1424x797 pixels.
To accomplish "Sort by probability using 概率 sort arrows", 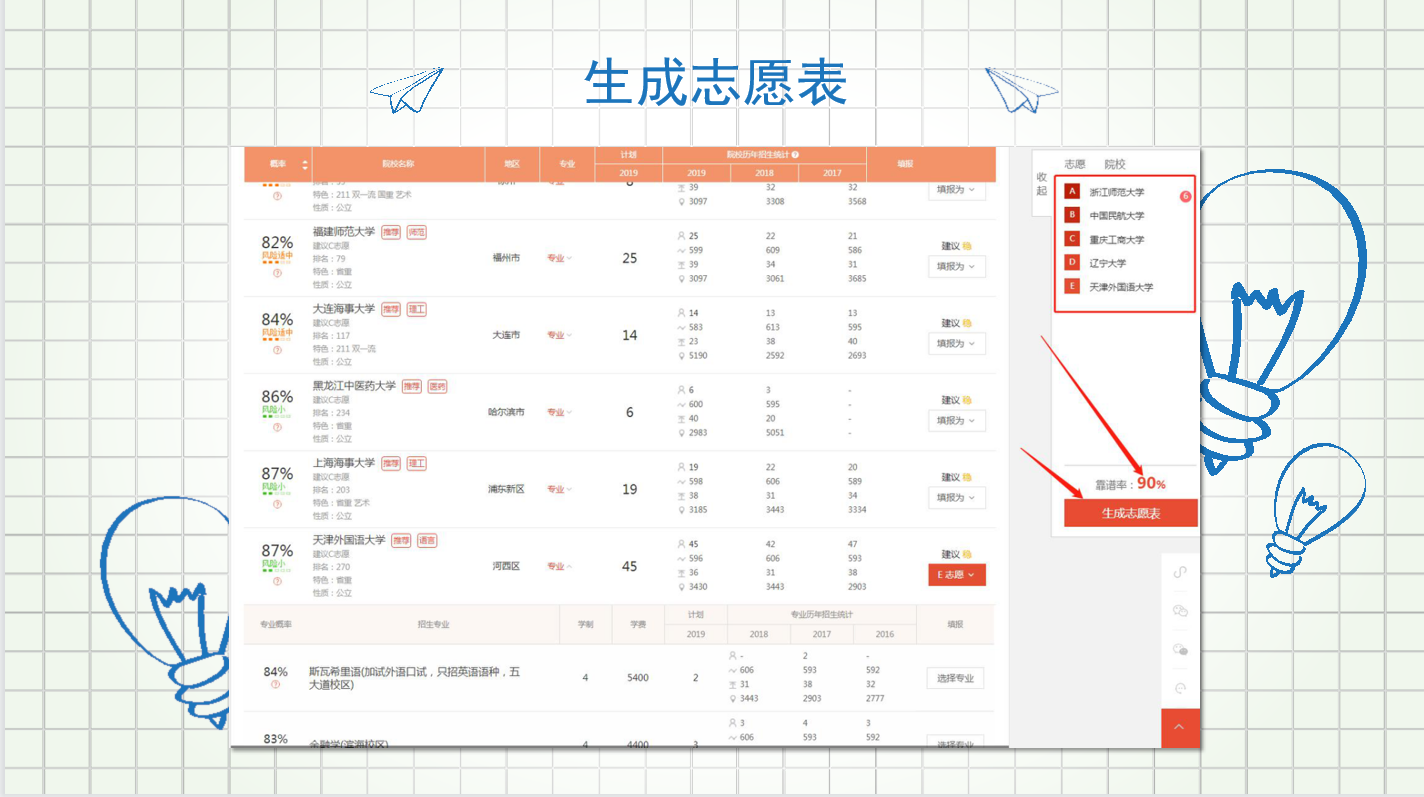I will [x=305, y=164].
